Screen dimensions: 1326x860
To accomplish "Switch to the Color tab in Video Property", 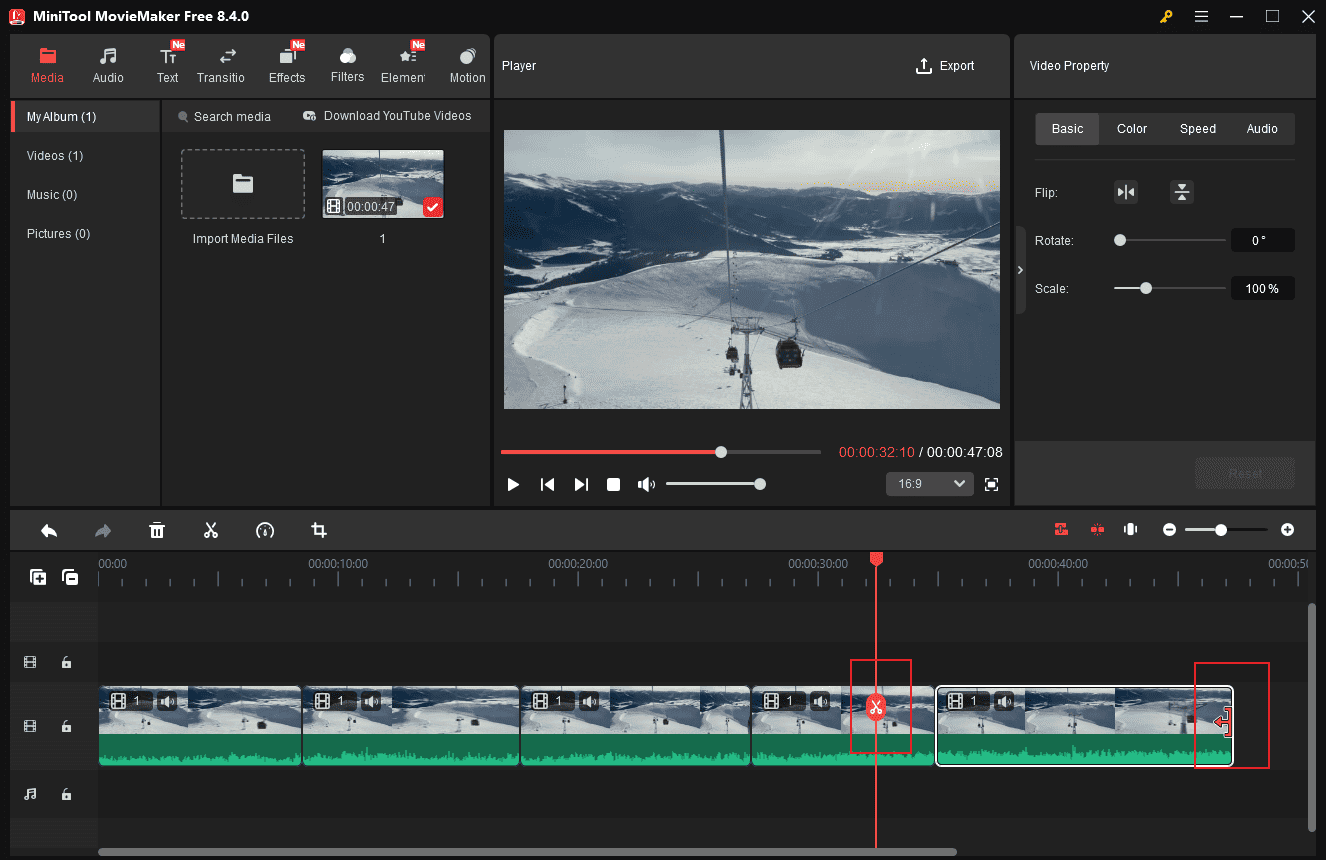I will tap(1131, 128).
